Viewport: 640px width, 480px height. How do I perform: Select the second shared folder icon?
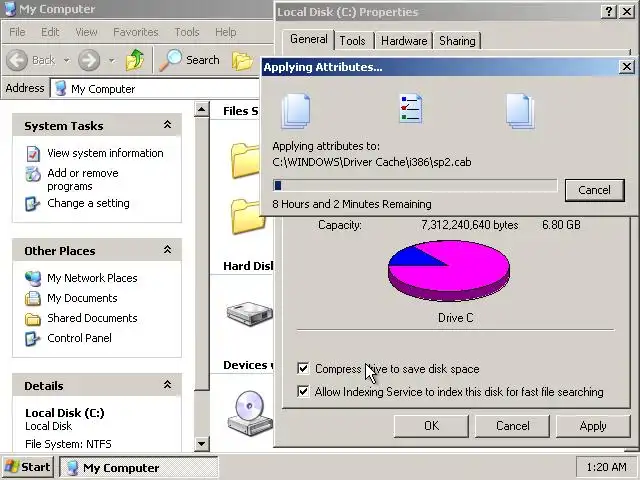coord(247,216)
